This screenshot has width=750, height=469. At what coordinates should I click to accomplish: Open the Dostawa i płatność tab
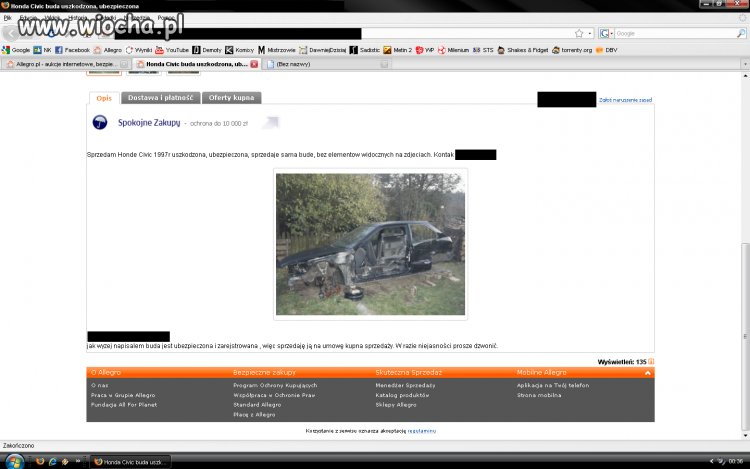pyautogui.click(x=161, y=98)
